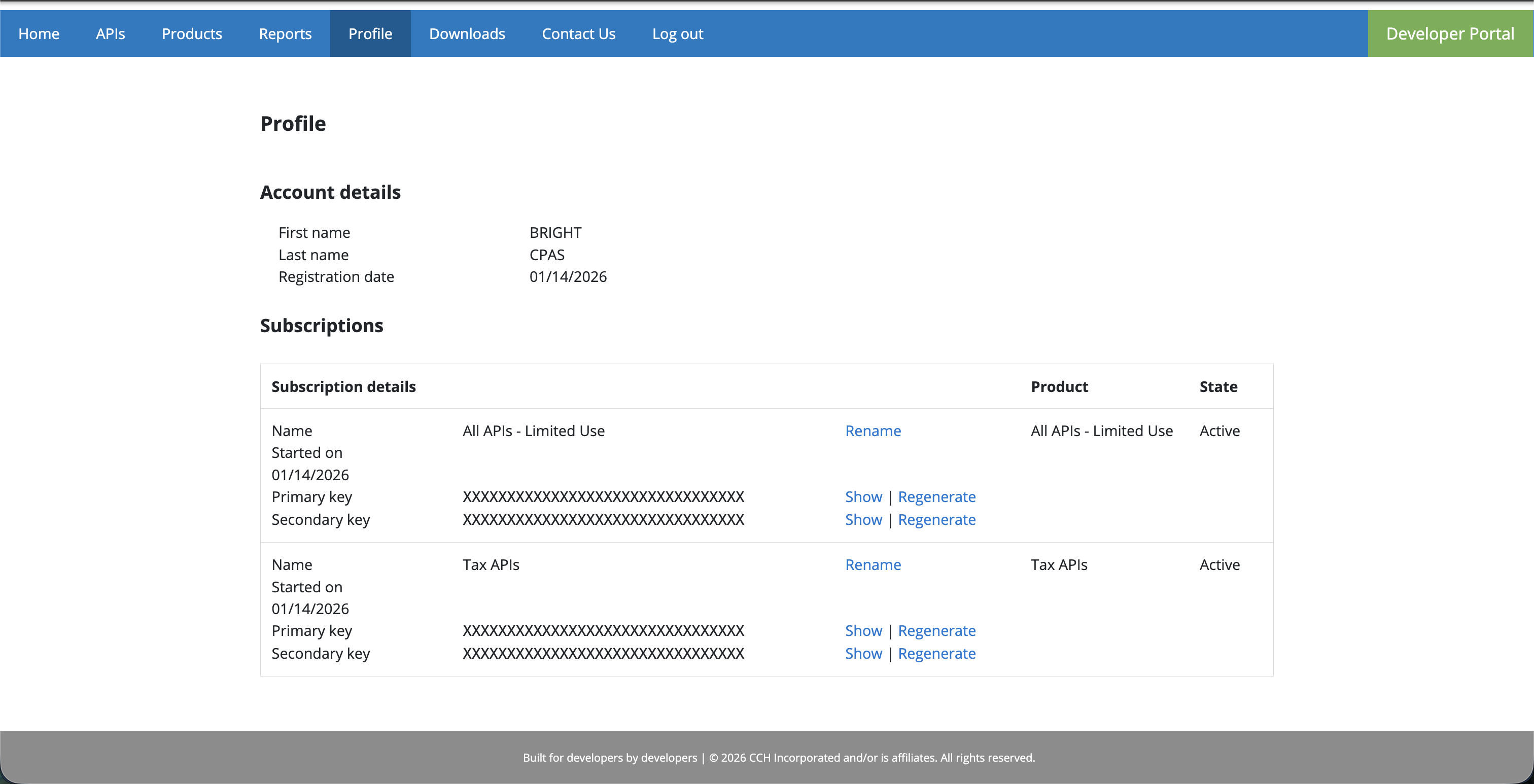Rename the Tax APIs subscription

click(x=873, y=564)
